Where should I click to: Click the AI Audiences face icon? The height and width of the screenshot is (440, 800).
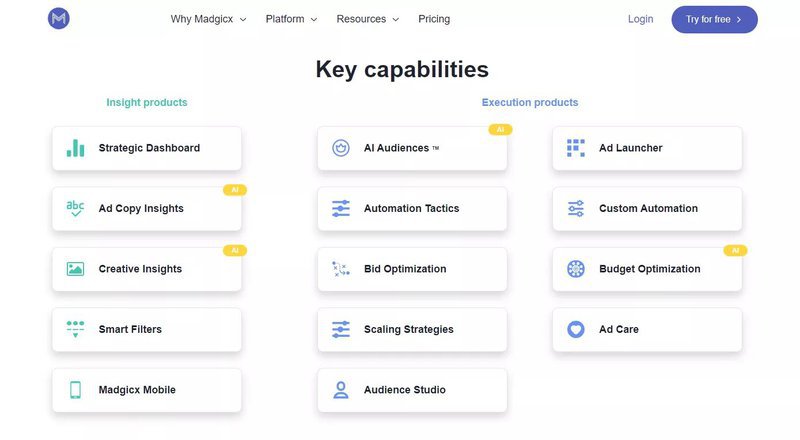pos(341,148)
